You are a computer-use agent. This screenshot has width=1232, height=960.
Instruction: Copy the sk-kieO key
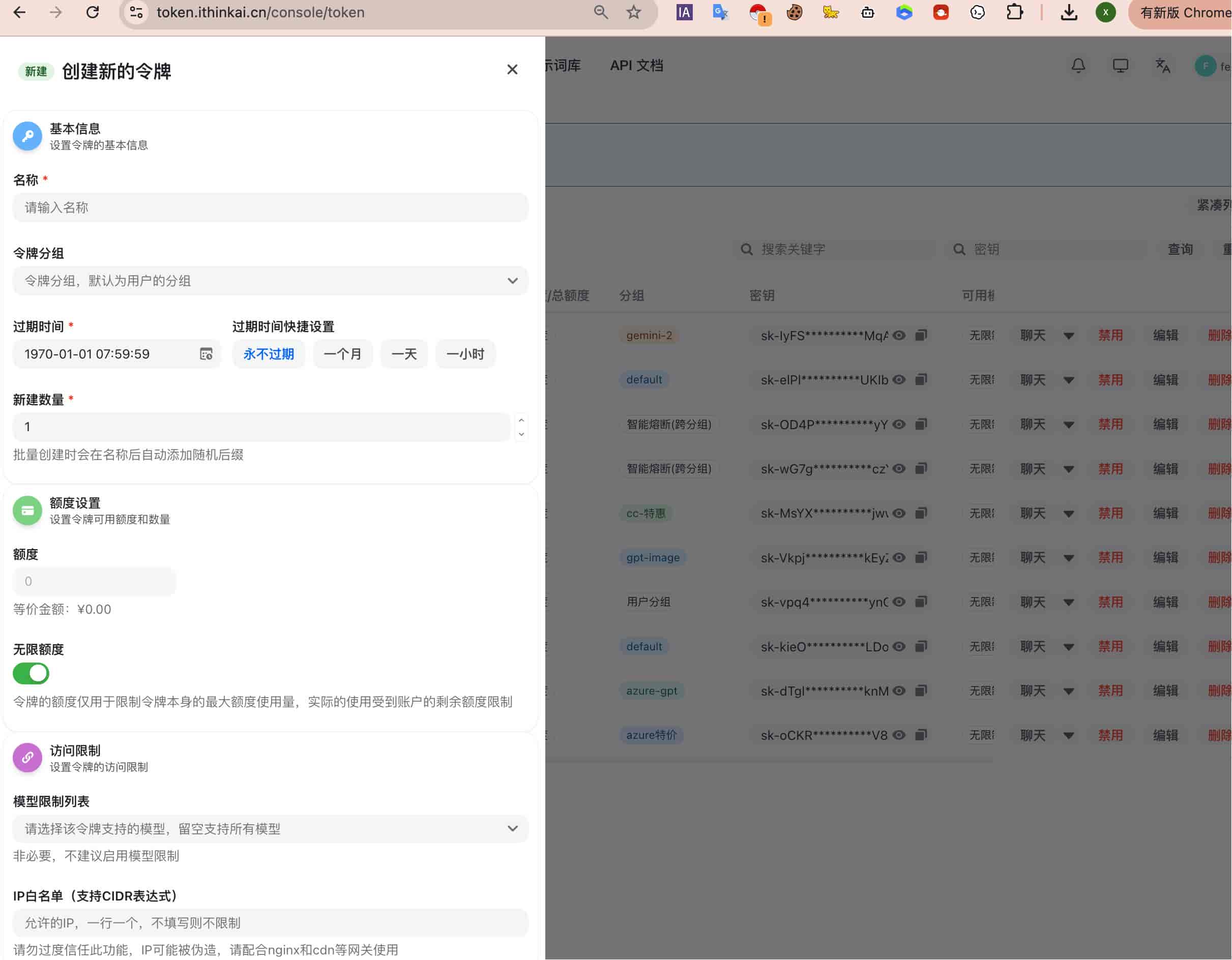[x=921, y=646]
